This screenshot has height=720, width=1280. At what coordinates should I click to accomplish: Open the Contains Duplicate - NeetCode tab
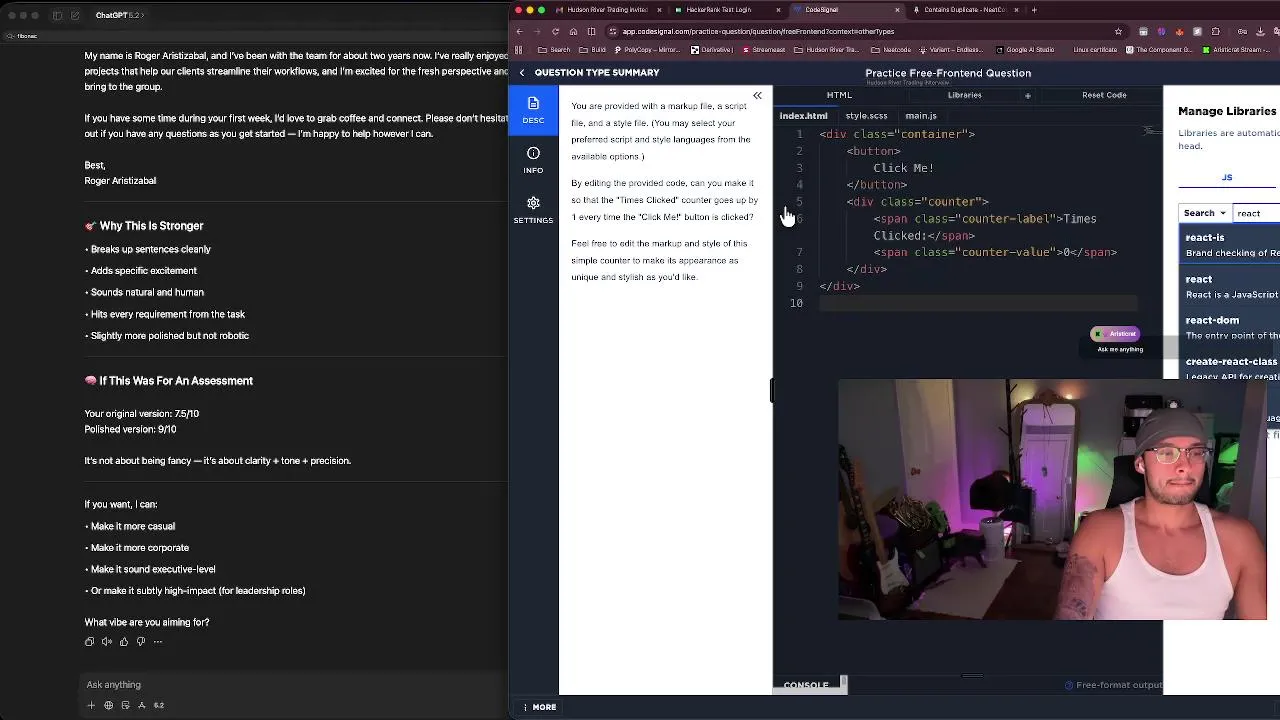(964, 10)
